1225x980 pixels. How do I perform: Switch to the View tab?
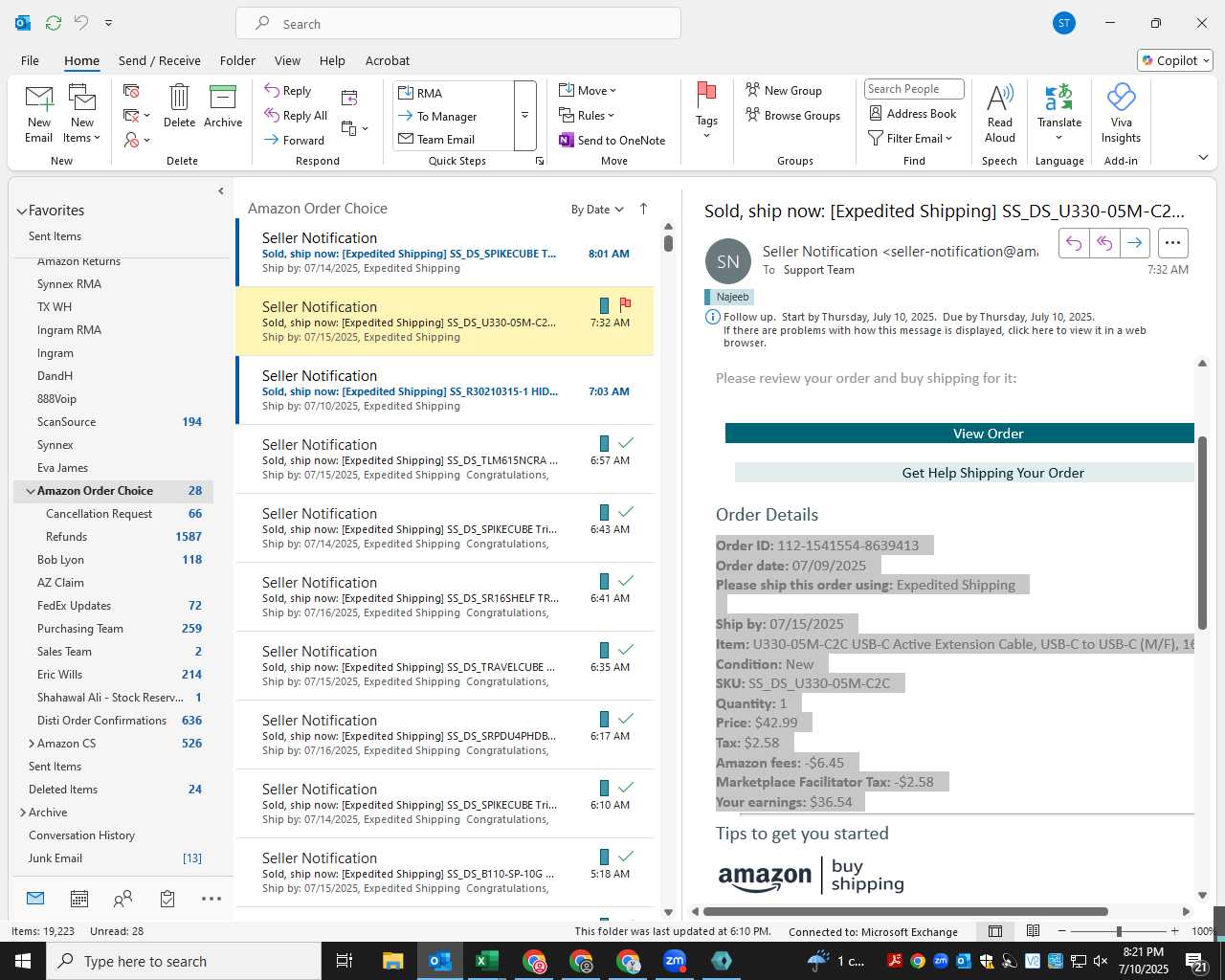pyautogui.click(x=287, y=60)
